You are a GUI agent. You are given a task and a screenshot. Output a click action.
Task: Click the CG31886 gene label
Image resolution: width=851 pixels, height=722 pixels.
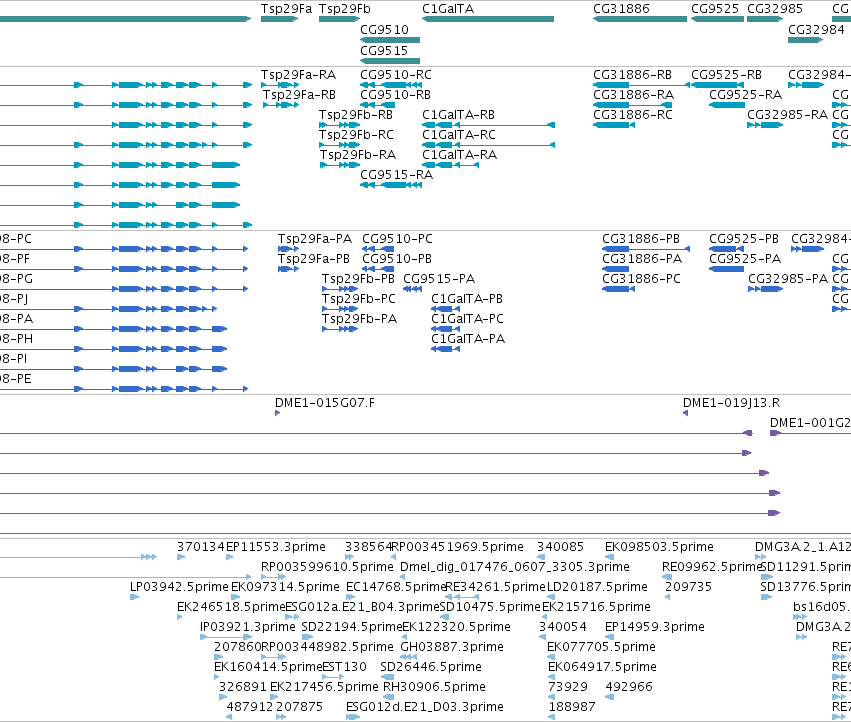click(x=621, y=9)
